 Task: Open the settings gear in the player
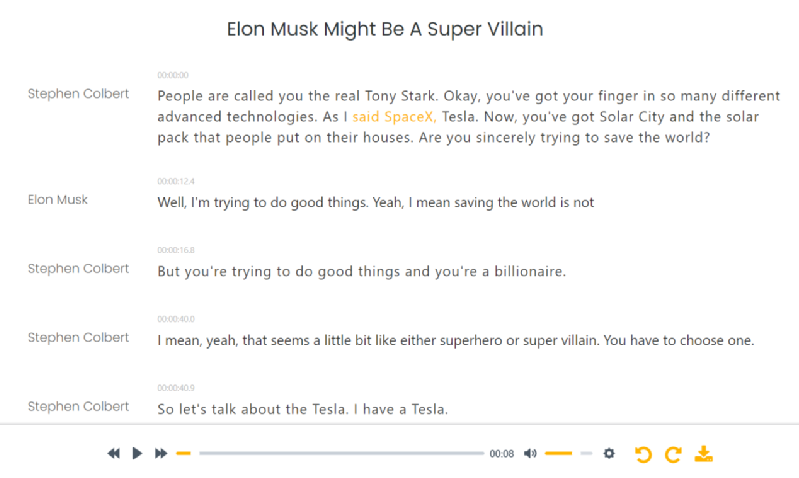609,454
